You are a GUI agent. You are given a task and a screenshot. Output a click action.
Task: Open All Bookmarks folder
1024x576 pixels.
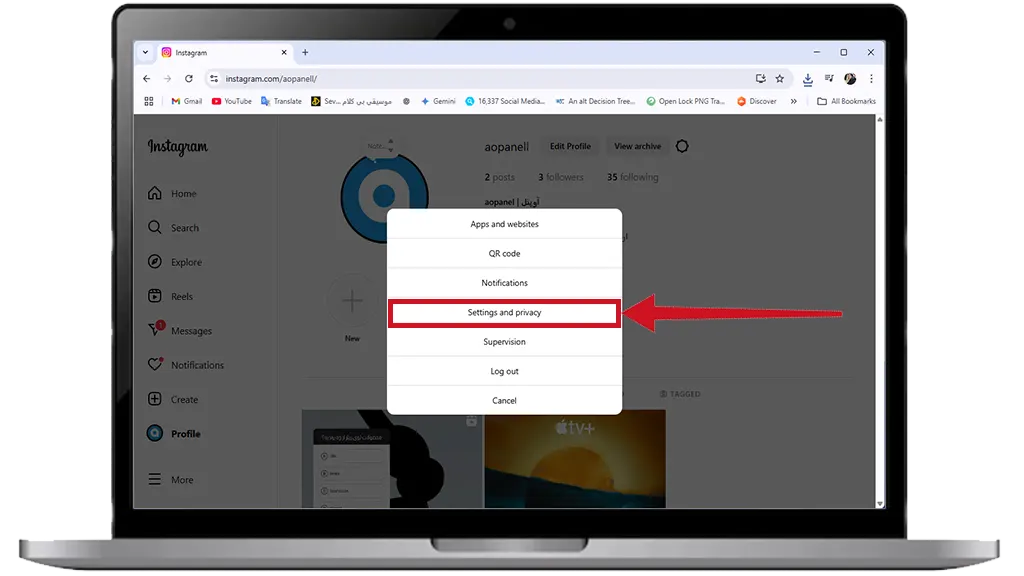(x=846, y=101)
